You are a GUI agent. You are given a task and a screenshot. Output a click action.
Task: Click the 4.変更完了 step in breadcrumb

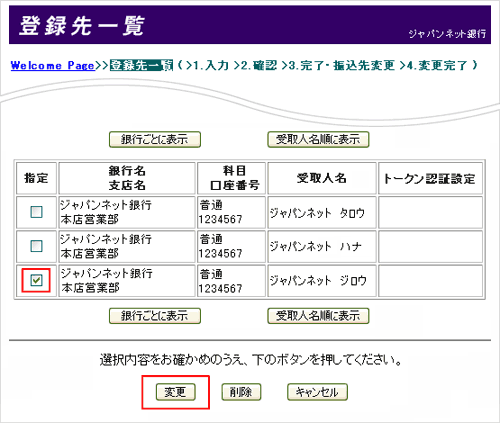(x=434, y=65)
